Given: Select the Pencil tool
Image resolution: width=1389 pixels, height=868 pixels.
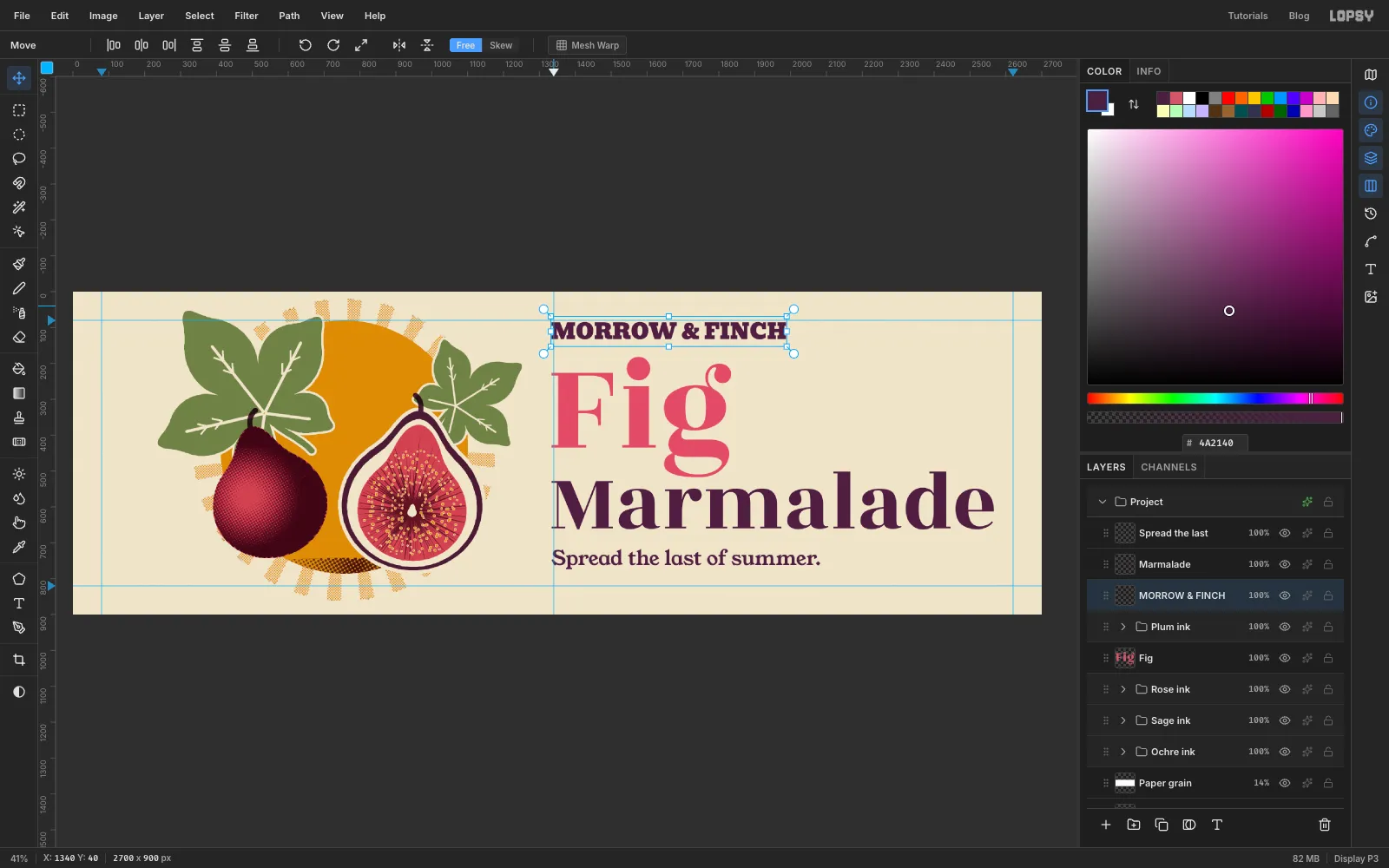Looking at the screenshot, I should click(x=19, y=288).
